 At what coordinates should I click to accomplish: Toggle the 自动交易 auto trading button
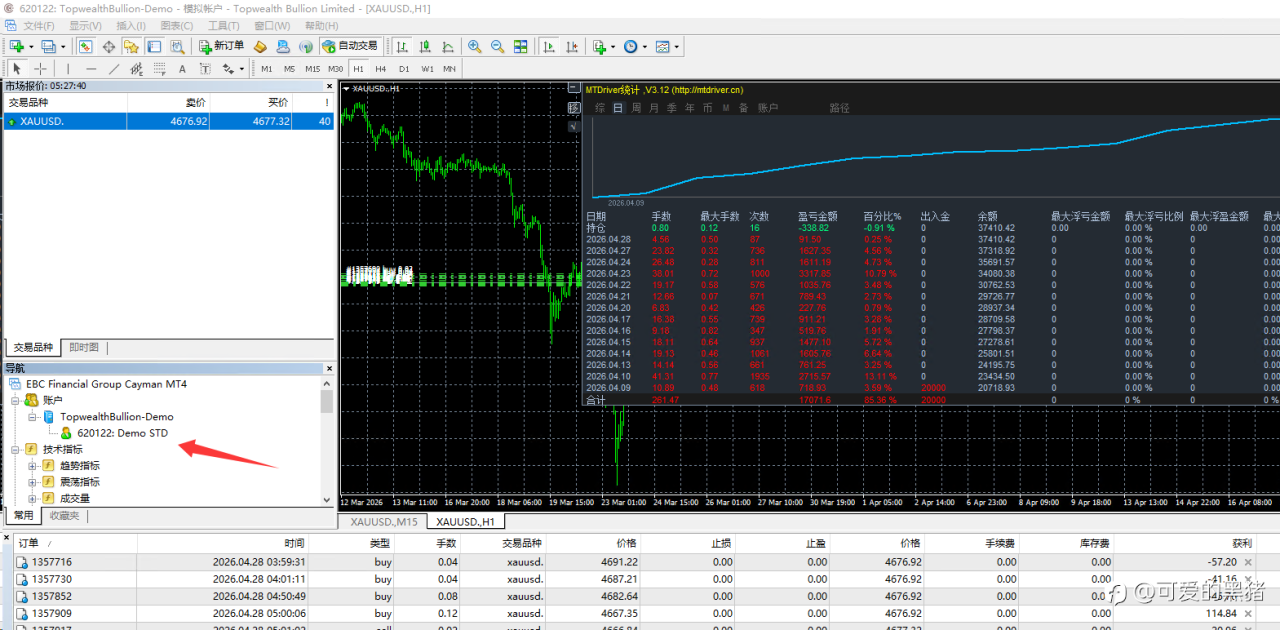pyautogui.click(x=350, y=46)
